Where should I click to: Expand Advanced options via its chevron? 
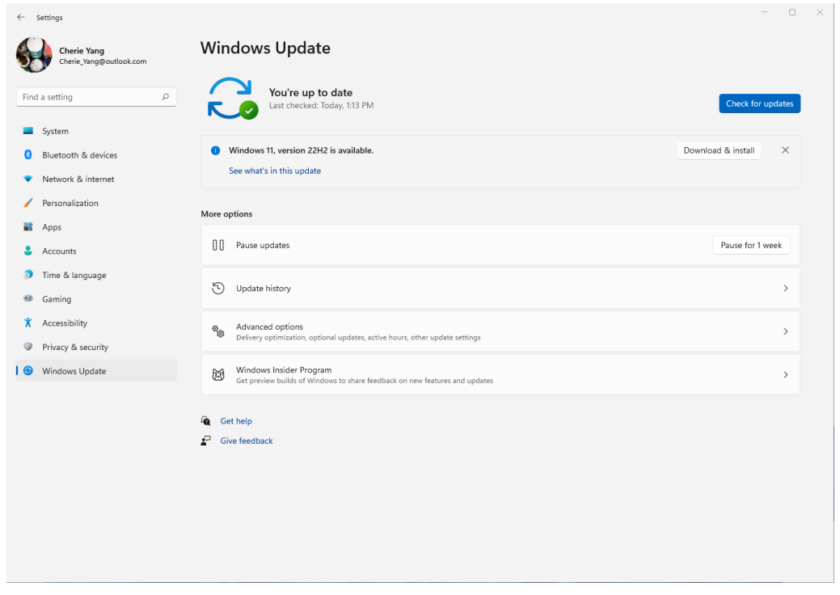click(786, 332)
